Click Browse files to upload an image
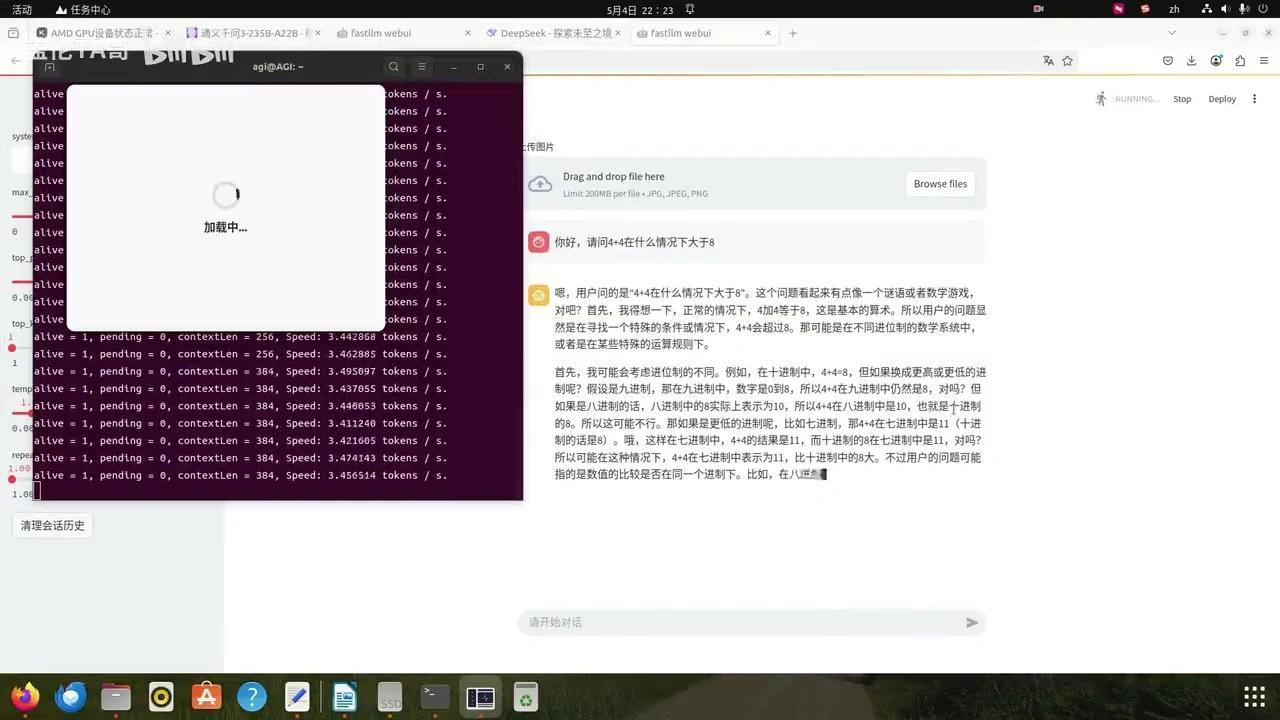 (x=939, y=183)
